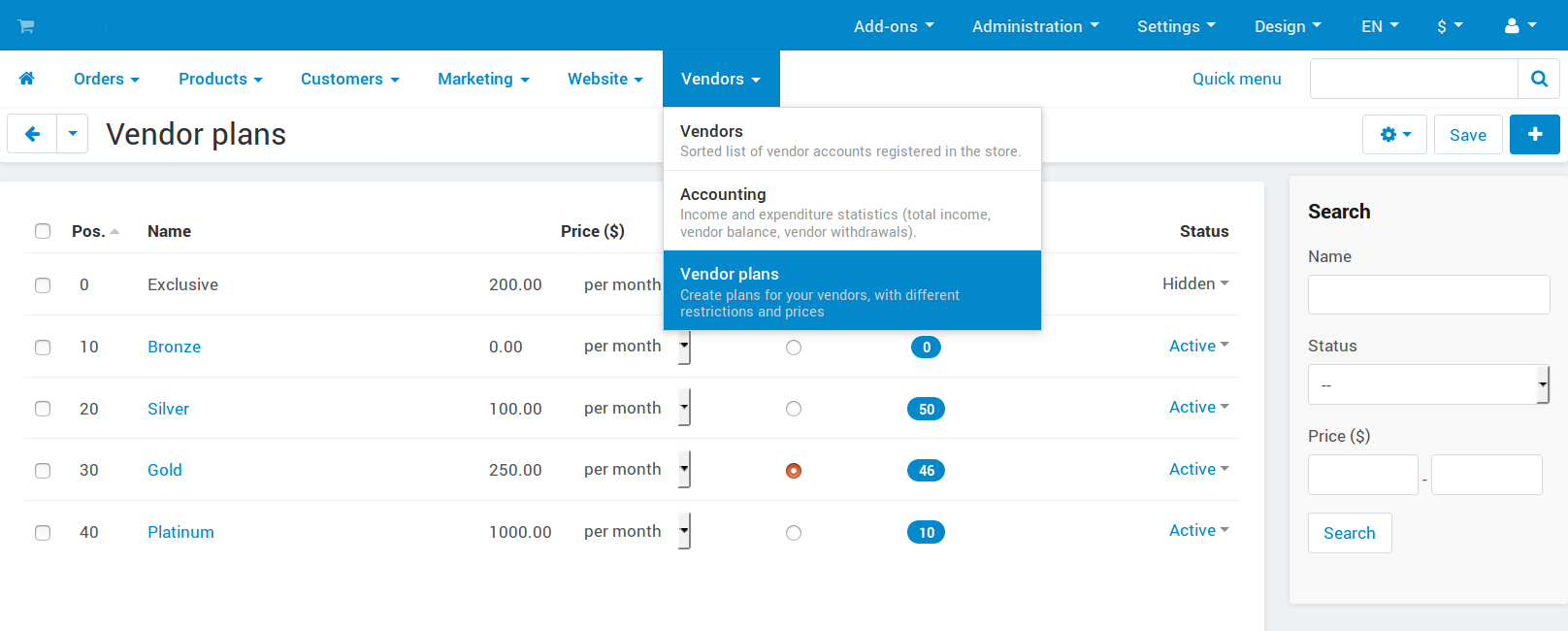Open the Administration menu
This screenshot has width=1568, height=631.
click(1035, 26)
